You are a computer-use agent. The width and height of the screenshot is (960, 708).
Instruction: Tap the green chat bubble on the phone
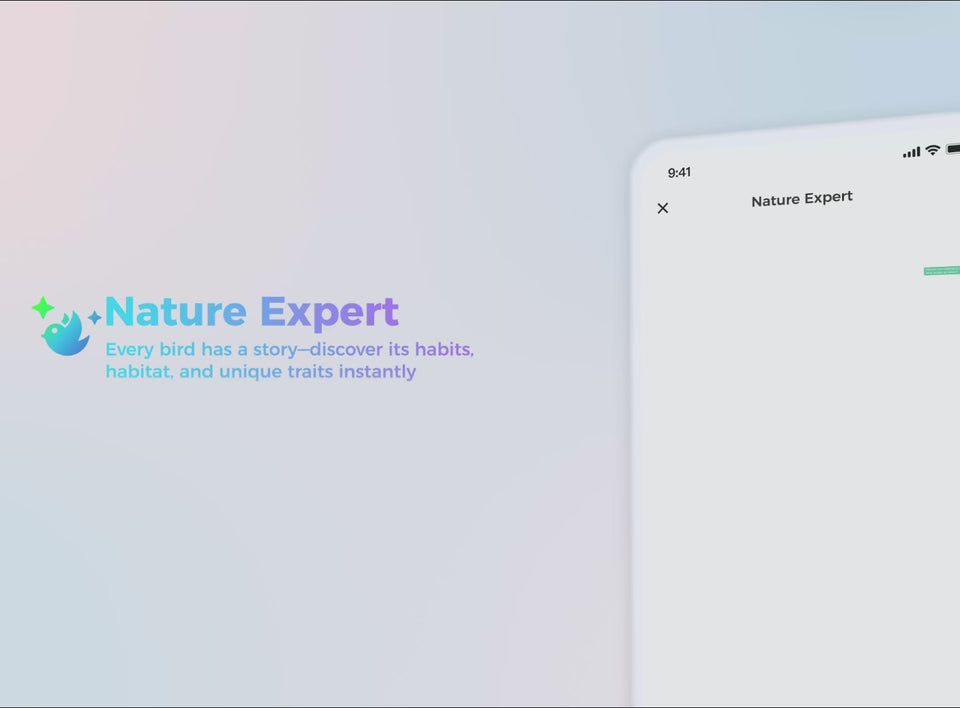pyautogui.click(x=942, y=271)
